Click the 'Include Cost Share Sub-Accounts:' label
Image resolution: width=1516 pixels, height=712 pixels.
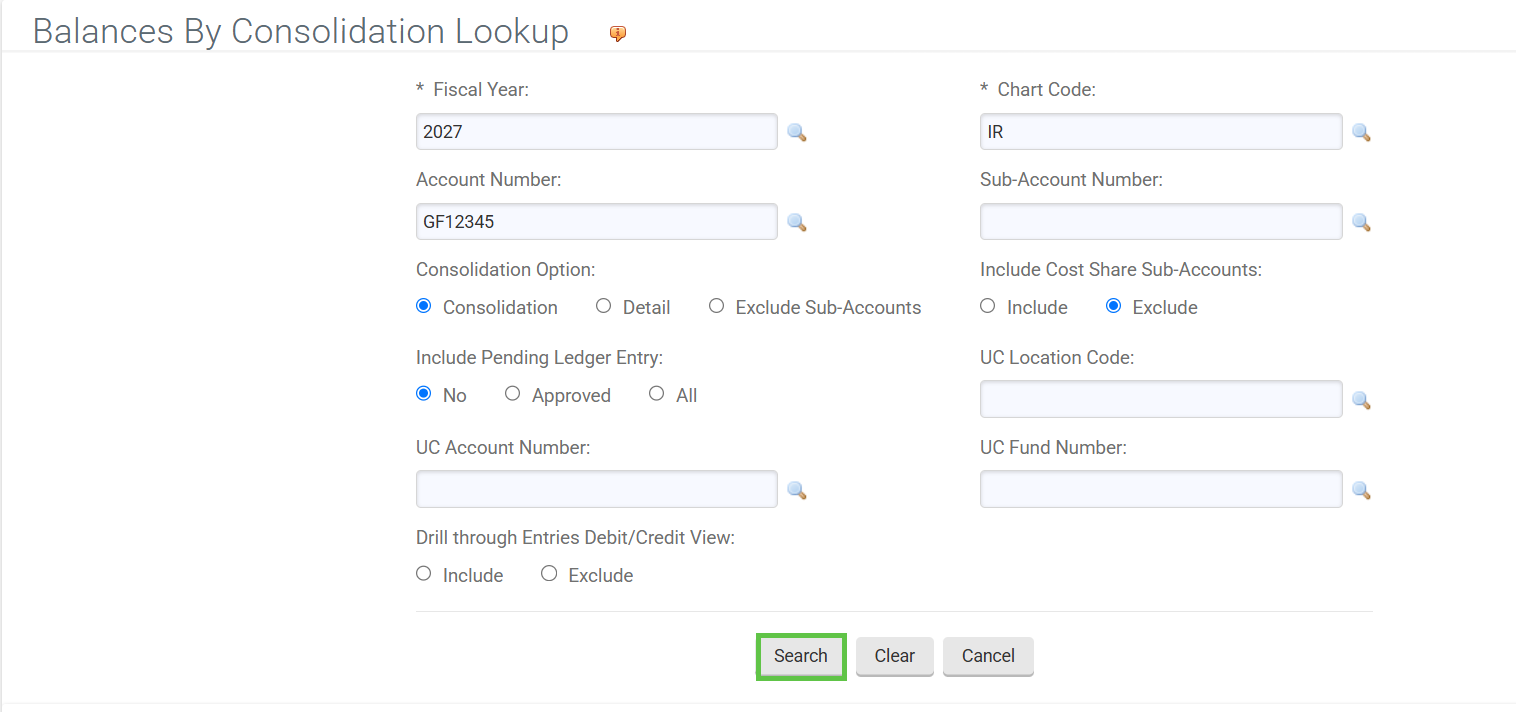click(x=1121, y=270)
